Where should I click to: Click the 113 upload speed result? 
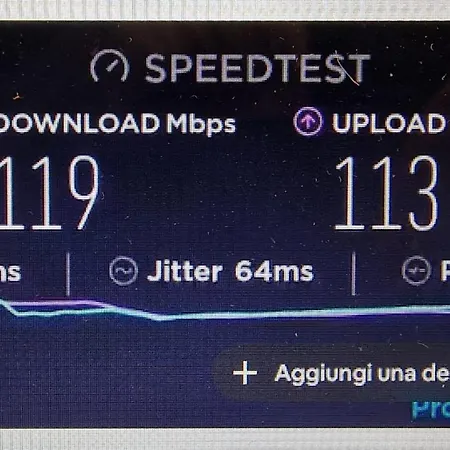click(x=386, y=193)
